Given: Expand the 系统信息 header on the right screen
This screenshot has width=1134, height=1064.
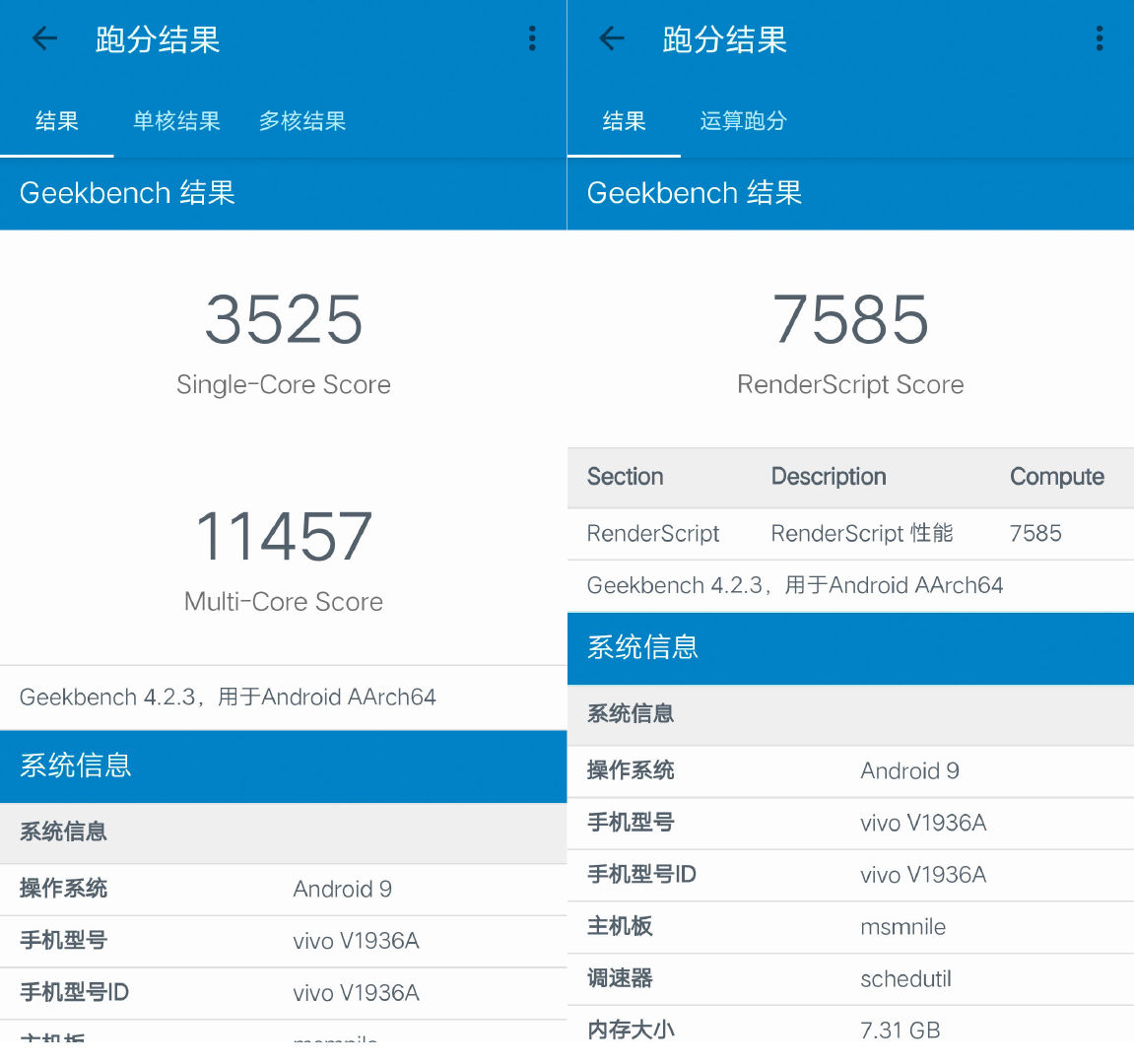Looking at the screenshot, I should pyautogui.click(x=642, y=648).
